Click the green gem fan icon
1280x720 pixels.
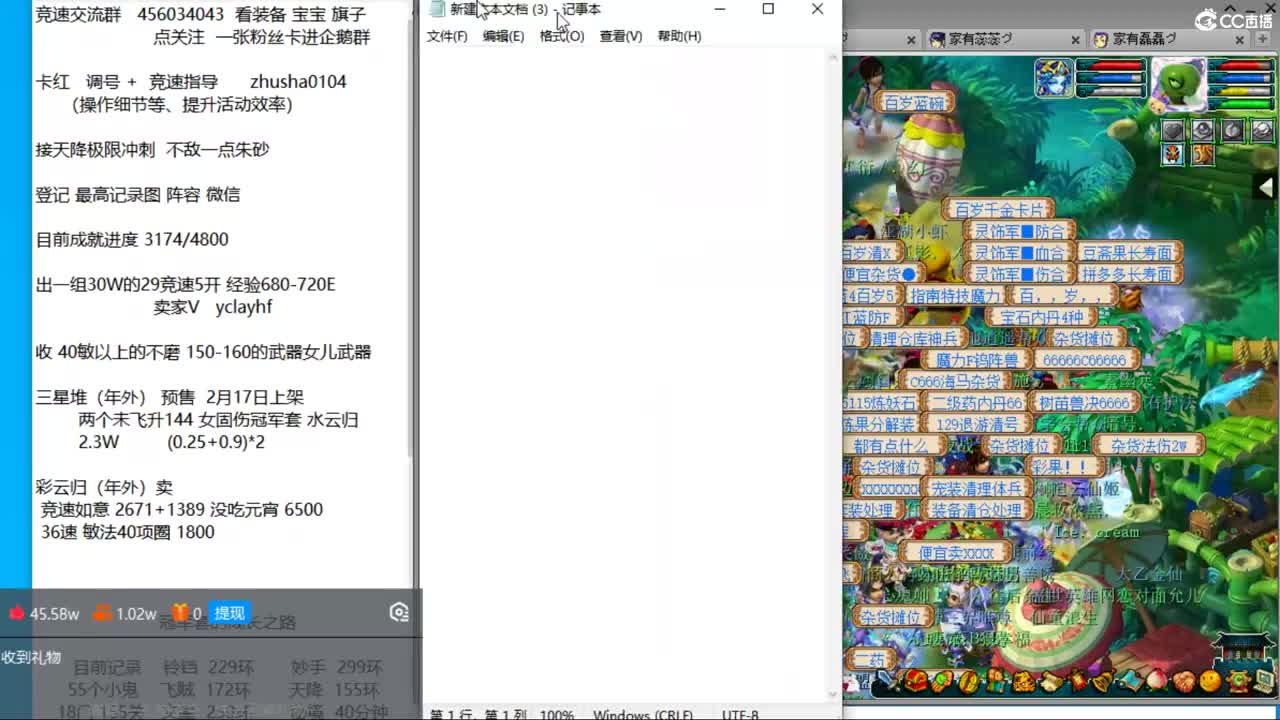941,682
